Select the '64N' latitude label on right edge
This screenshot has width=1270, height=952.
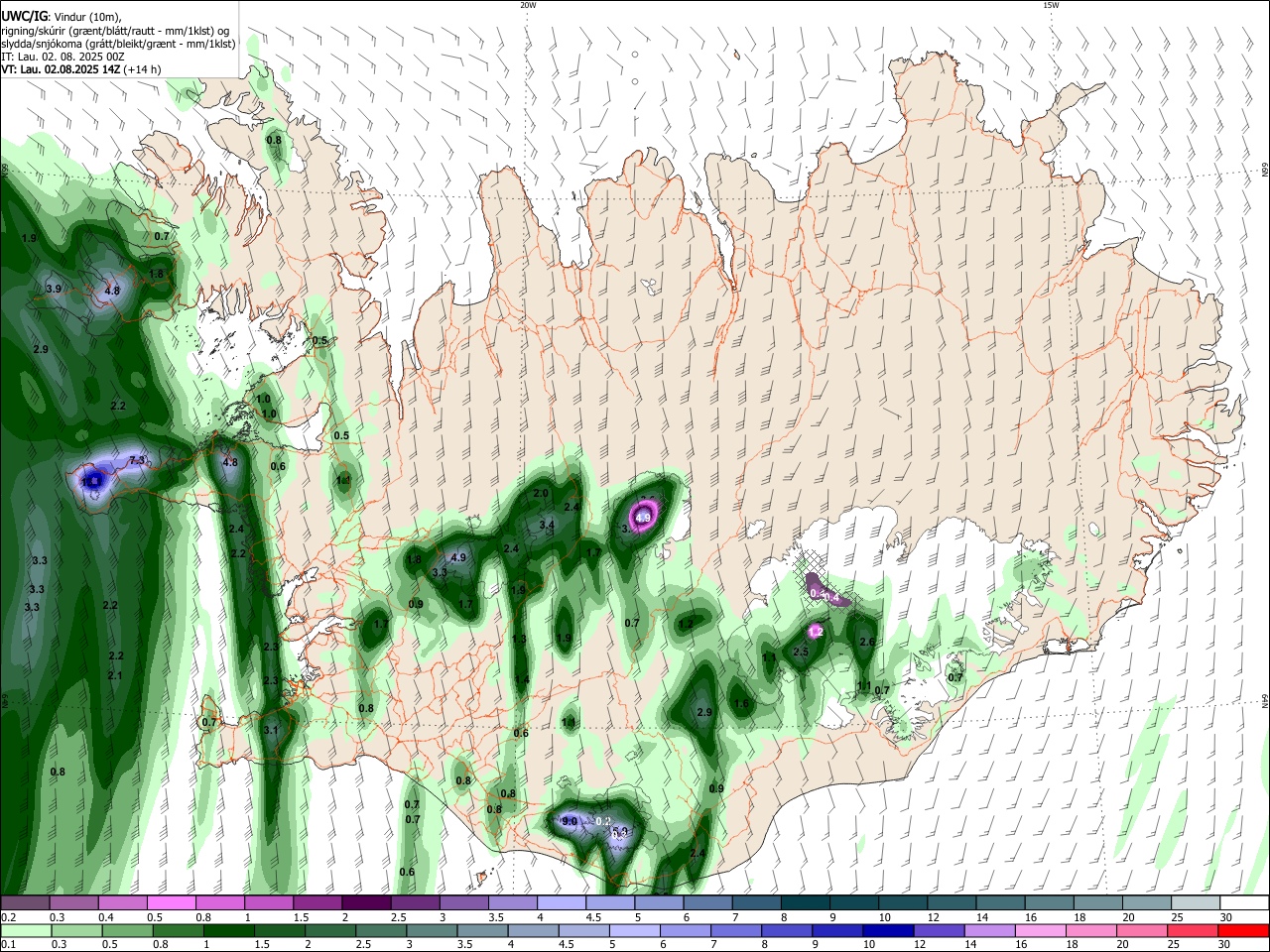pos(1265,700)
